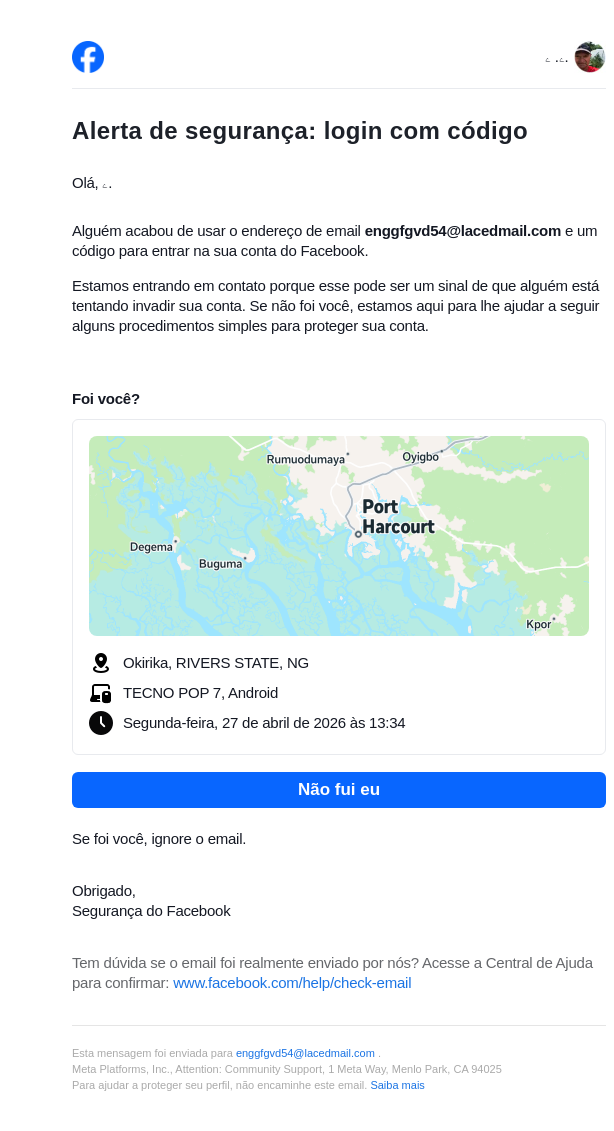Click the device lock icon
This screenshot has width=614, height=1131.
click(101, 693)
